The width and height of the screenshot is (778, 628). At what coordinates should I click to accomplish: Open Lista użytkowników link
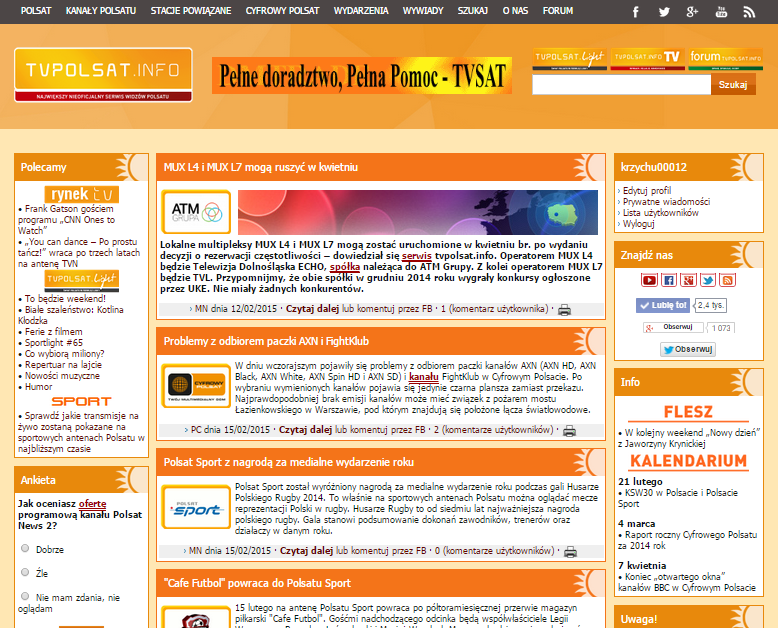[x=661, y=212]
